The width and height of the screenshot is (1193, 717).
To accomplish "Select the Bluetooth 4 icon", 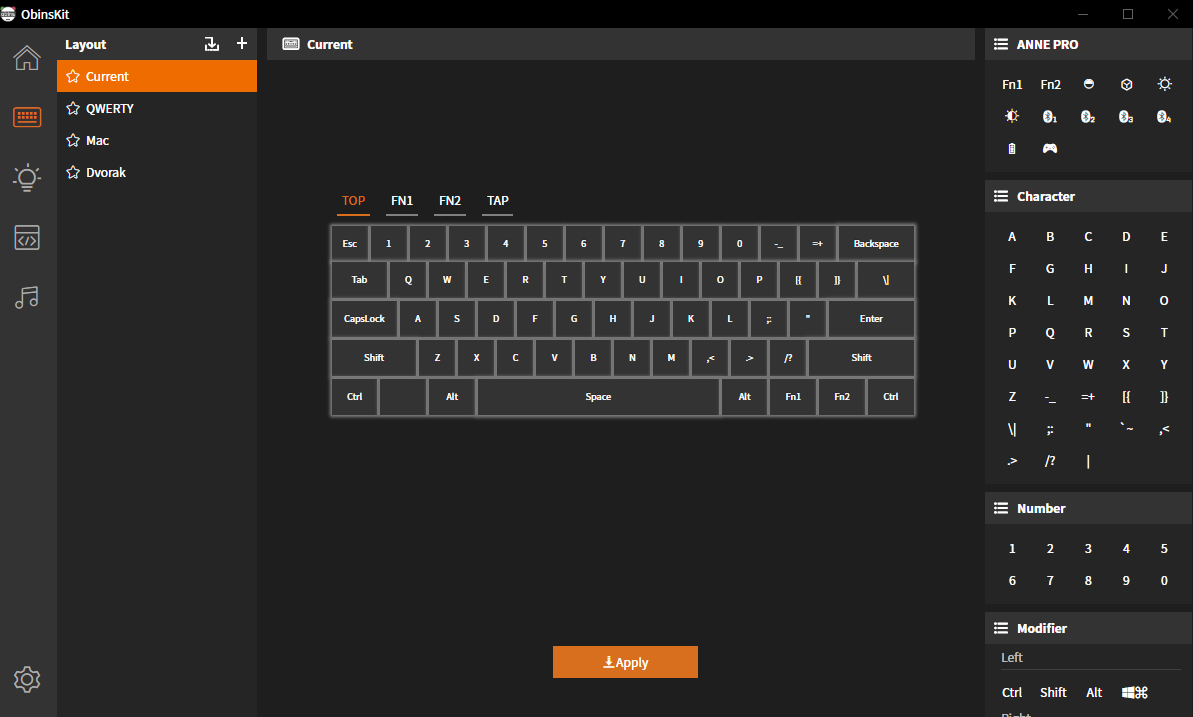I will pyautogui.click(x=1164, y=116).
